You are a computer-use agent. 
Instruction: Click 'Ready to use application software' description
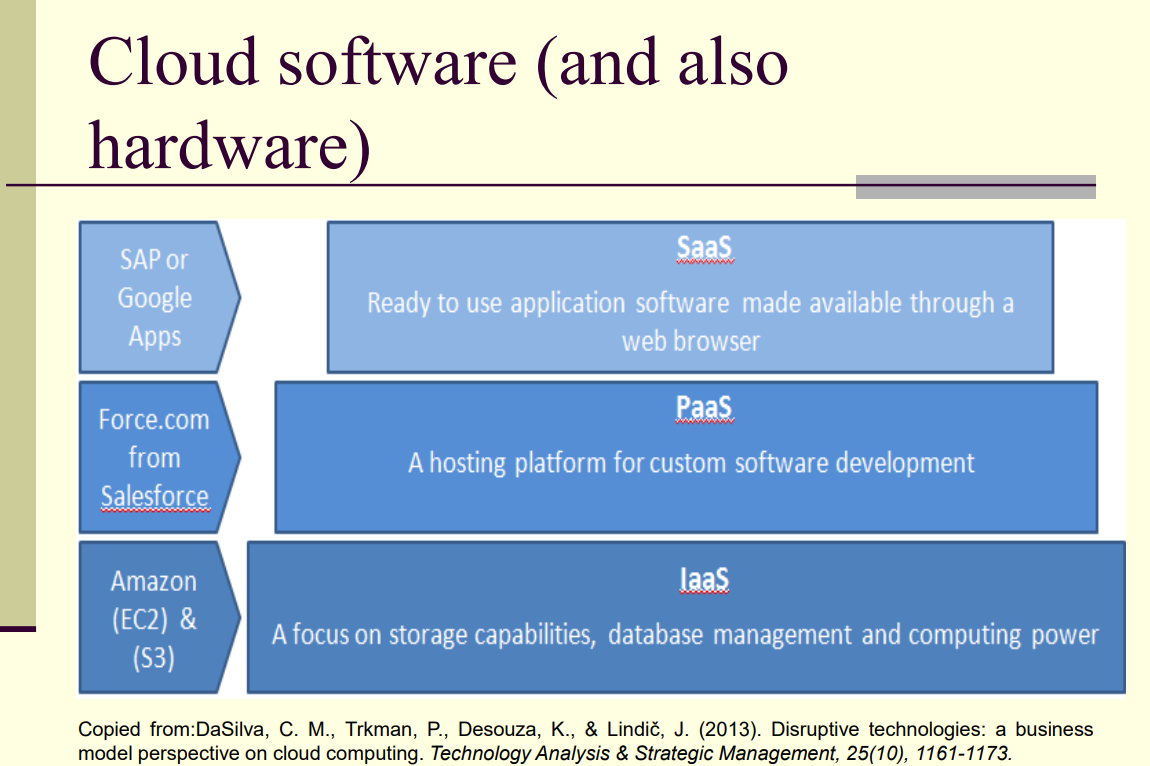(690, 321)
